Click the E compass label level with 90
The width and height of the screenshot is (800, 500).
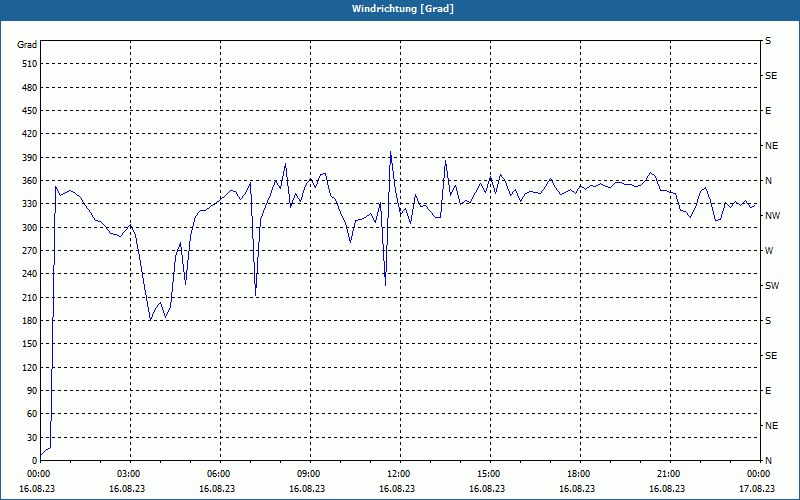768,391
